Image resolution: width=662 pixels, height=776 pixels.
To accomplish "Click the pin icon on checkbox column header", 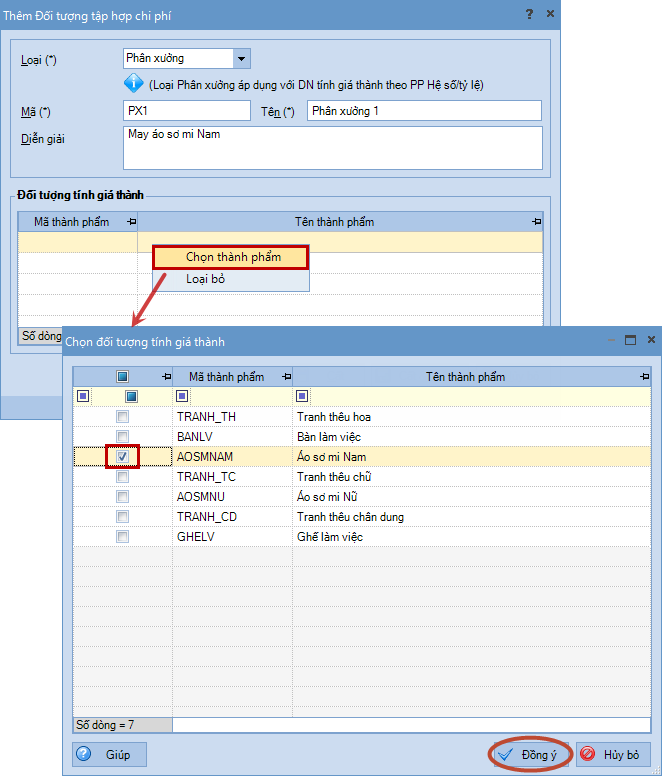I will (166, 377).
